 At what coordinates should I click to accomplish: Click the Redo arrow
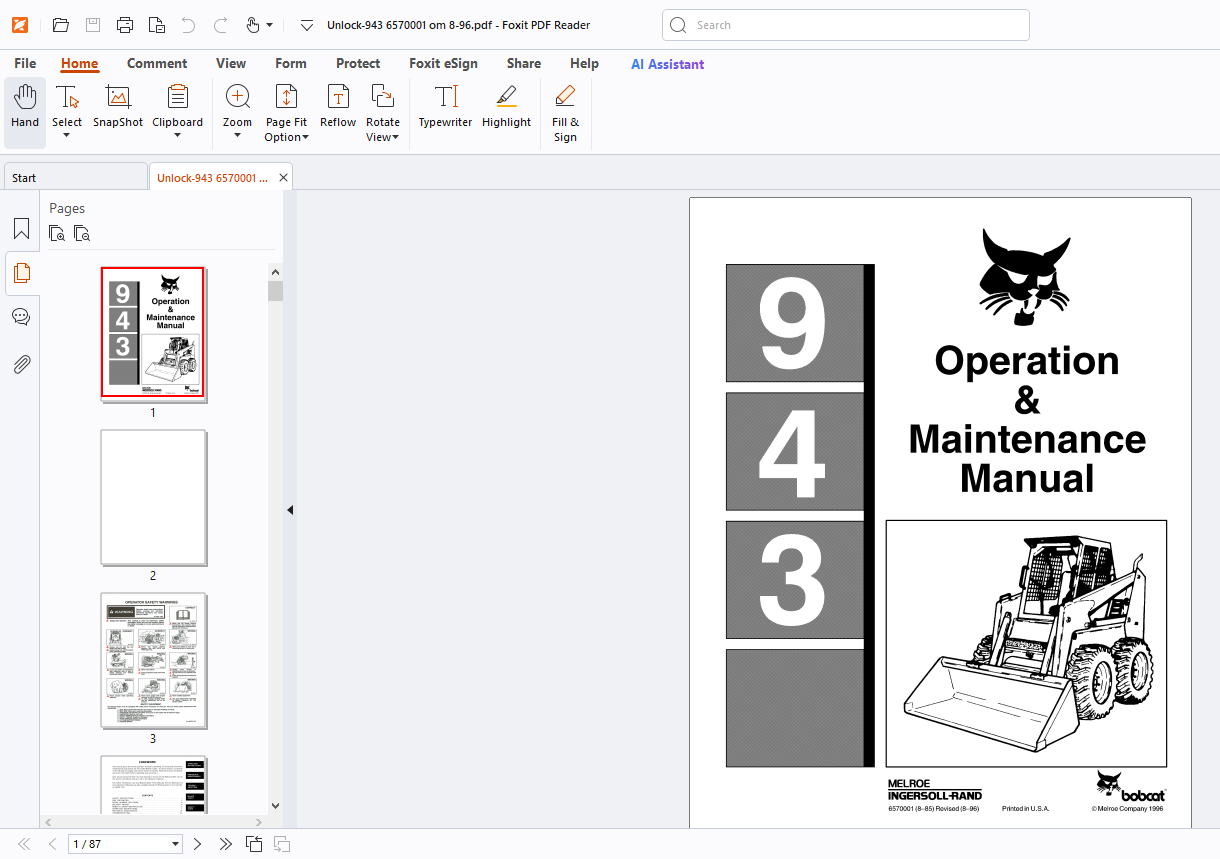(x=221, y=25)
